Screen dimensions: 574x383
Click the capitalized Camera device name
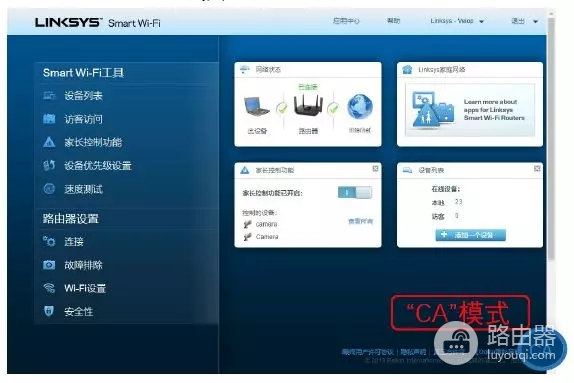pyautogui.click(x=267, y=237)
